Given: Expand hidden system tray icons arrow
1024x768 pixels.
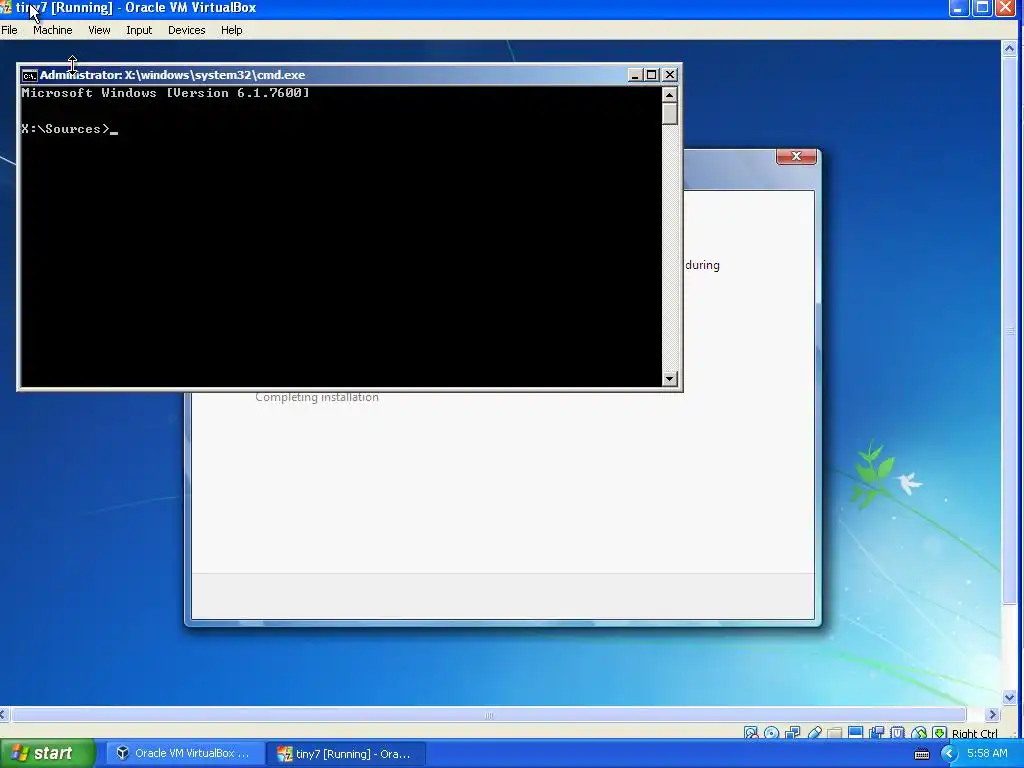Looking at the screenshot, I should coord(950,754).
